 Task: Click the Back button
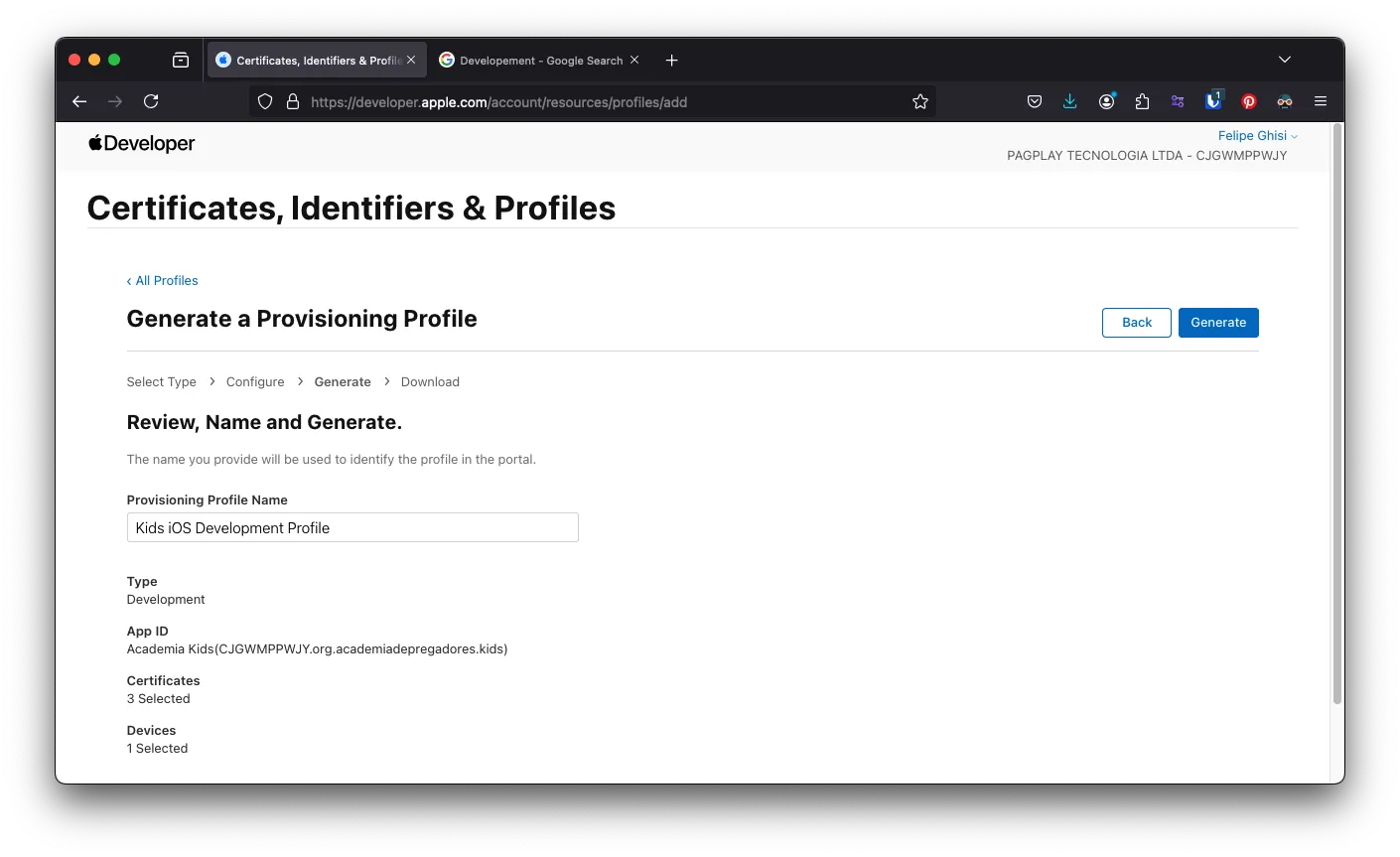point(1137,323)
